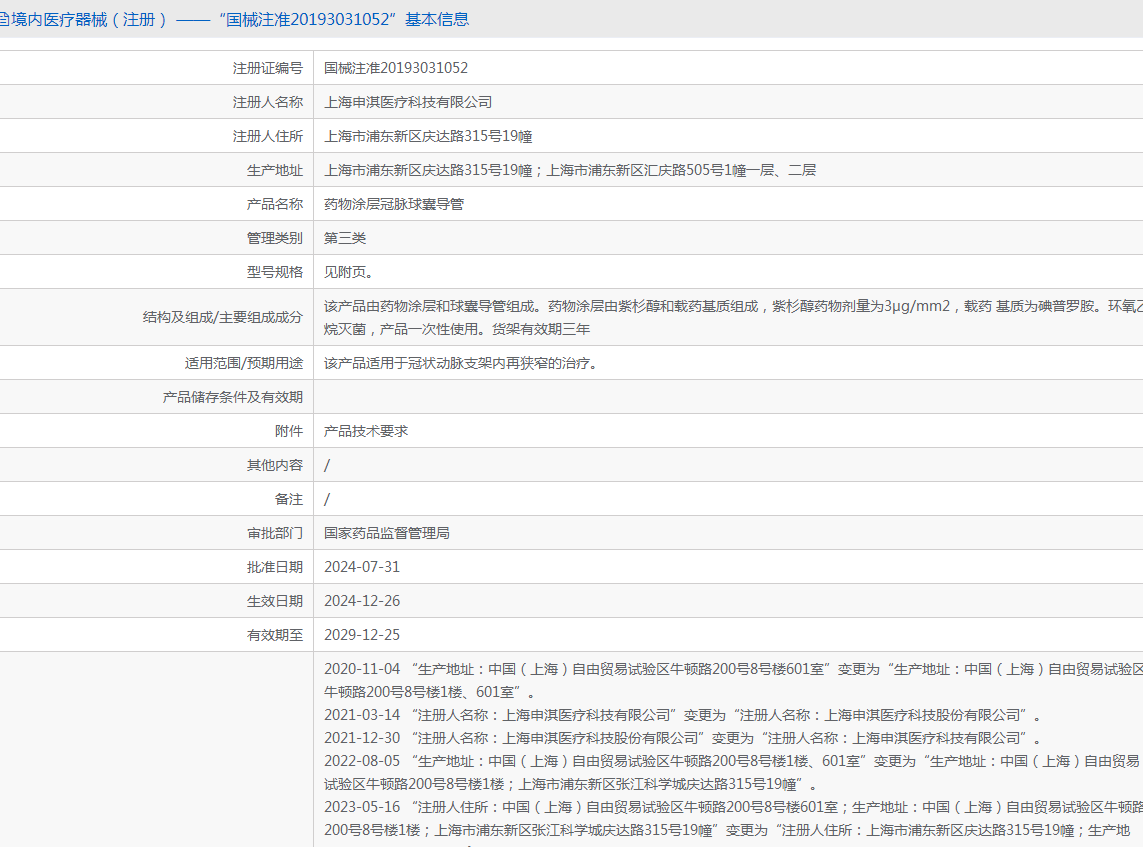Viewport: 1143px width, 847px height.
Task: Click the 适用范围/预期用途 description text
Action: [x=461, y=363]
